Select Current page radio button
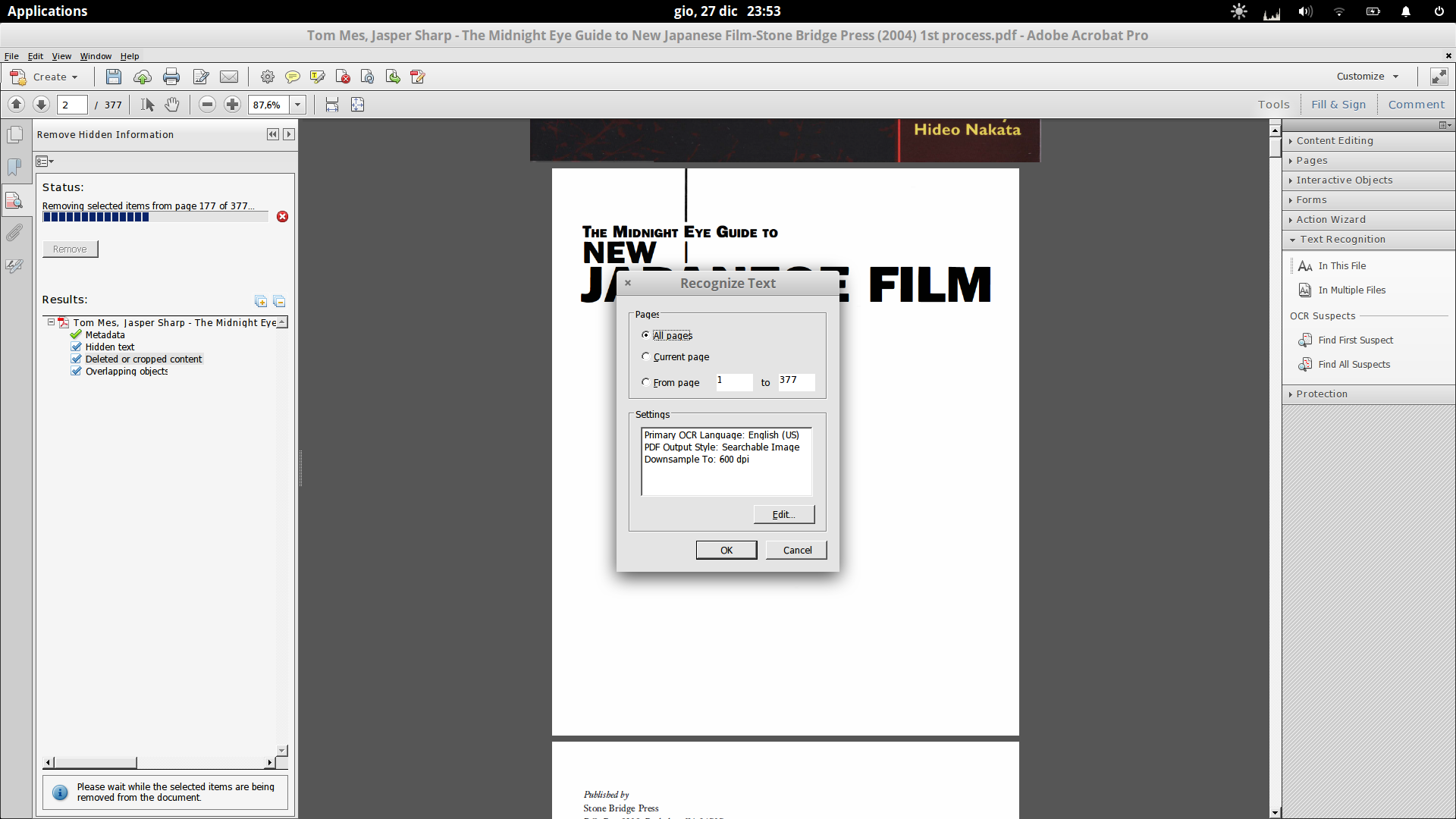 (x=645, y=357)
